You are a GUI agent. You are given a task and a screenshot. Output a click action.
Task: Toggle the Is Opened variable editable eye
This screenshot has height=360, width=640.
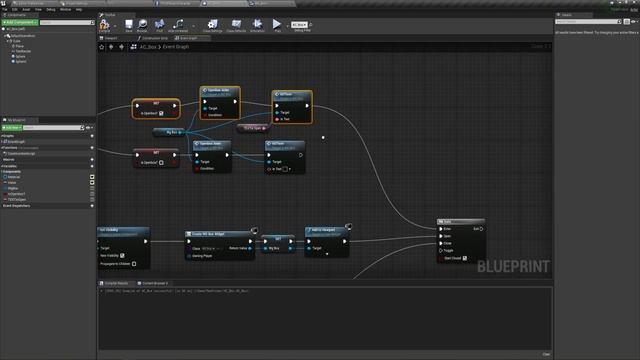[92, 194]
